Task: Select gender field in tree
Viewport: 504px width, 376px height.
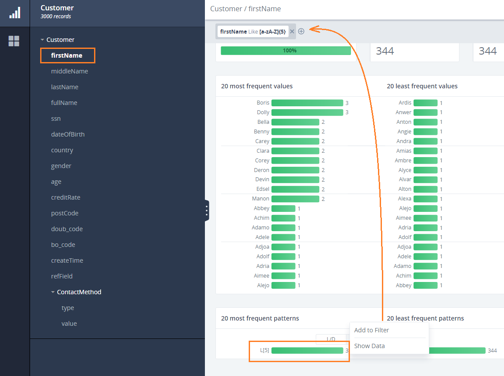Action: pos(61,166)
